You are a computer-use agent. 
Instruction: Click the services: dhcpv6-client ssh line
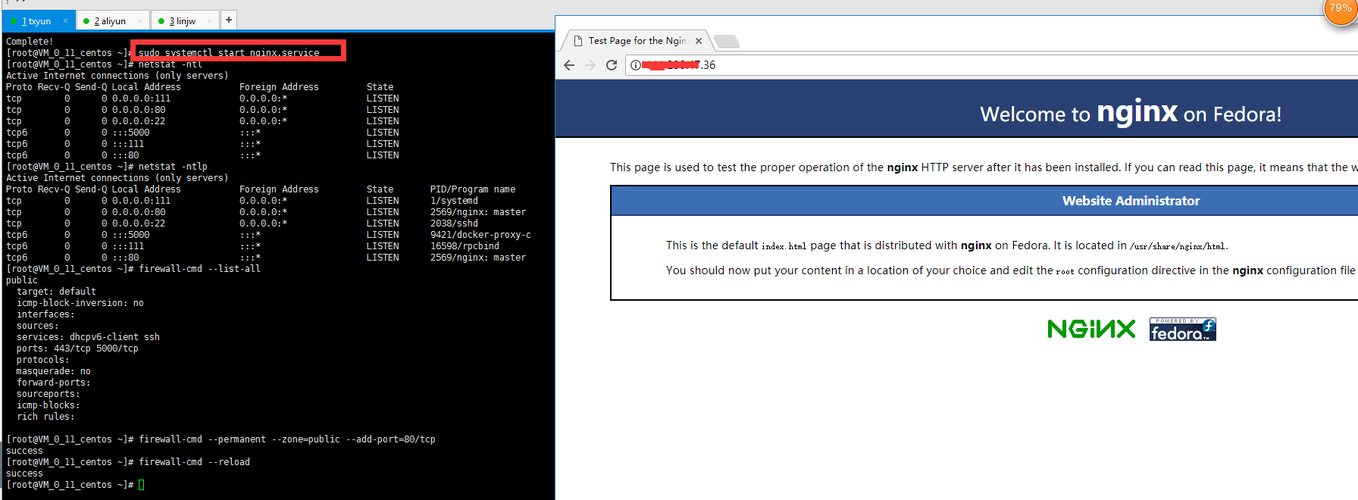click(88, 337)
